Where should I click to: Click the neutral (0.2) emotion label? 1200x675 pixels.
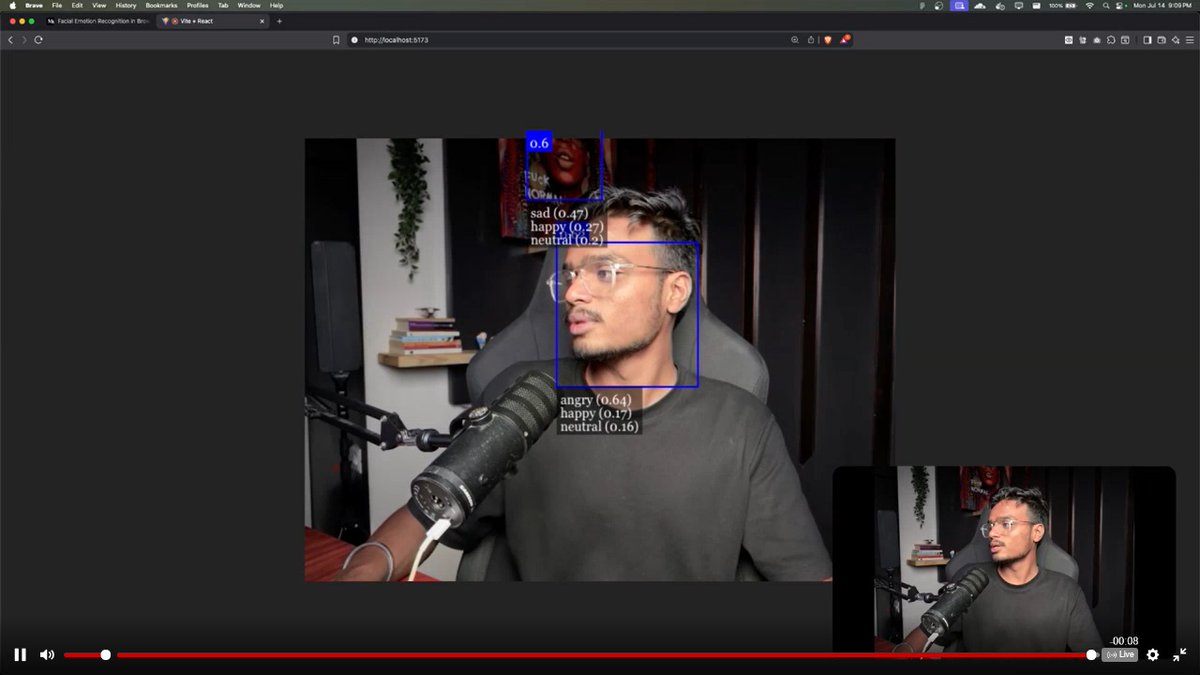(566, 240)
